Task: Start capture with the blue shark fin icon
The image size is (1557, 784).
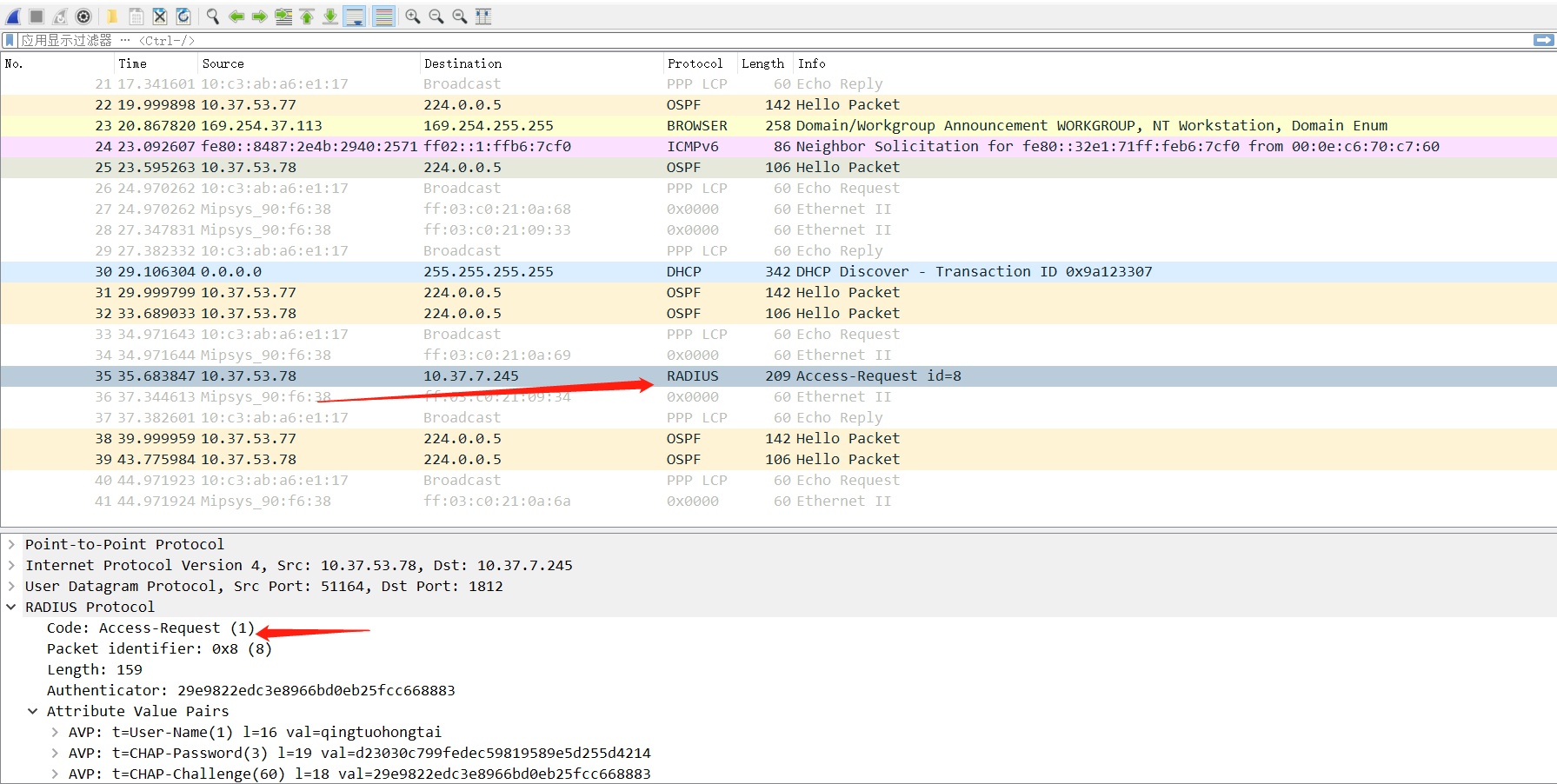Action: coord(13,17)
